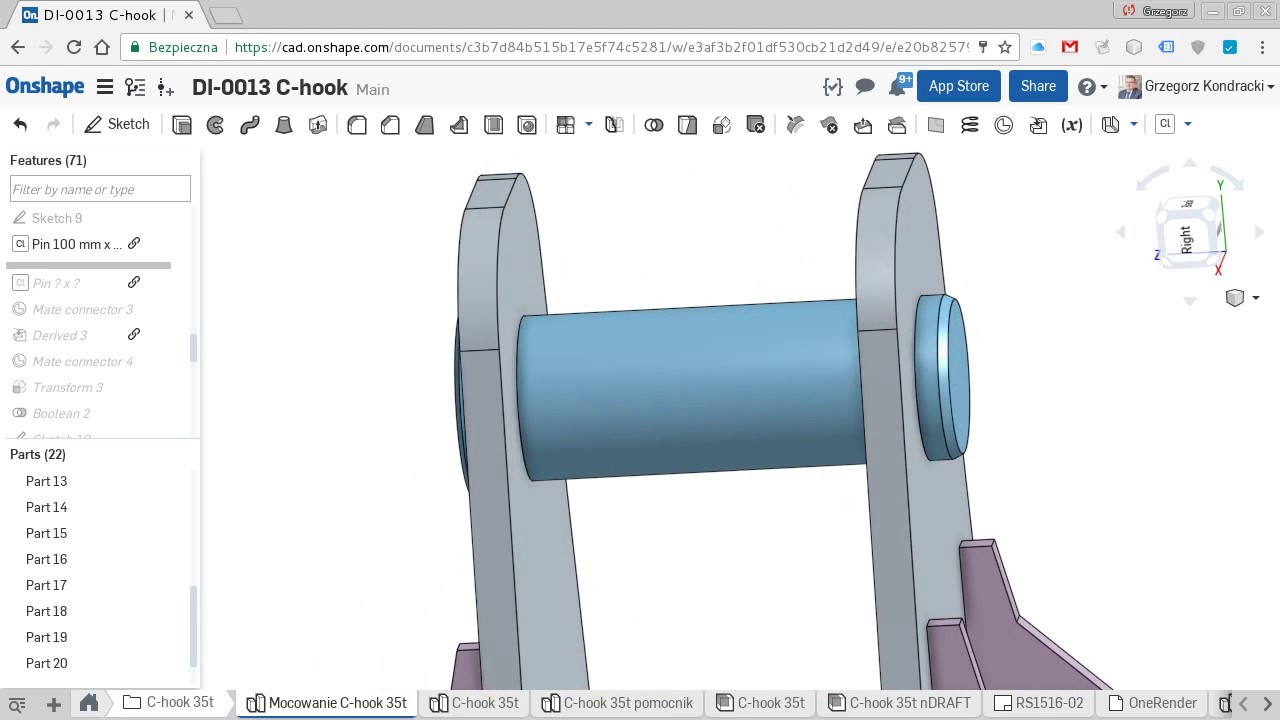Undo the last action

(20, 124)
